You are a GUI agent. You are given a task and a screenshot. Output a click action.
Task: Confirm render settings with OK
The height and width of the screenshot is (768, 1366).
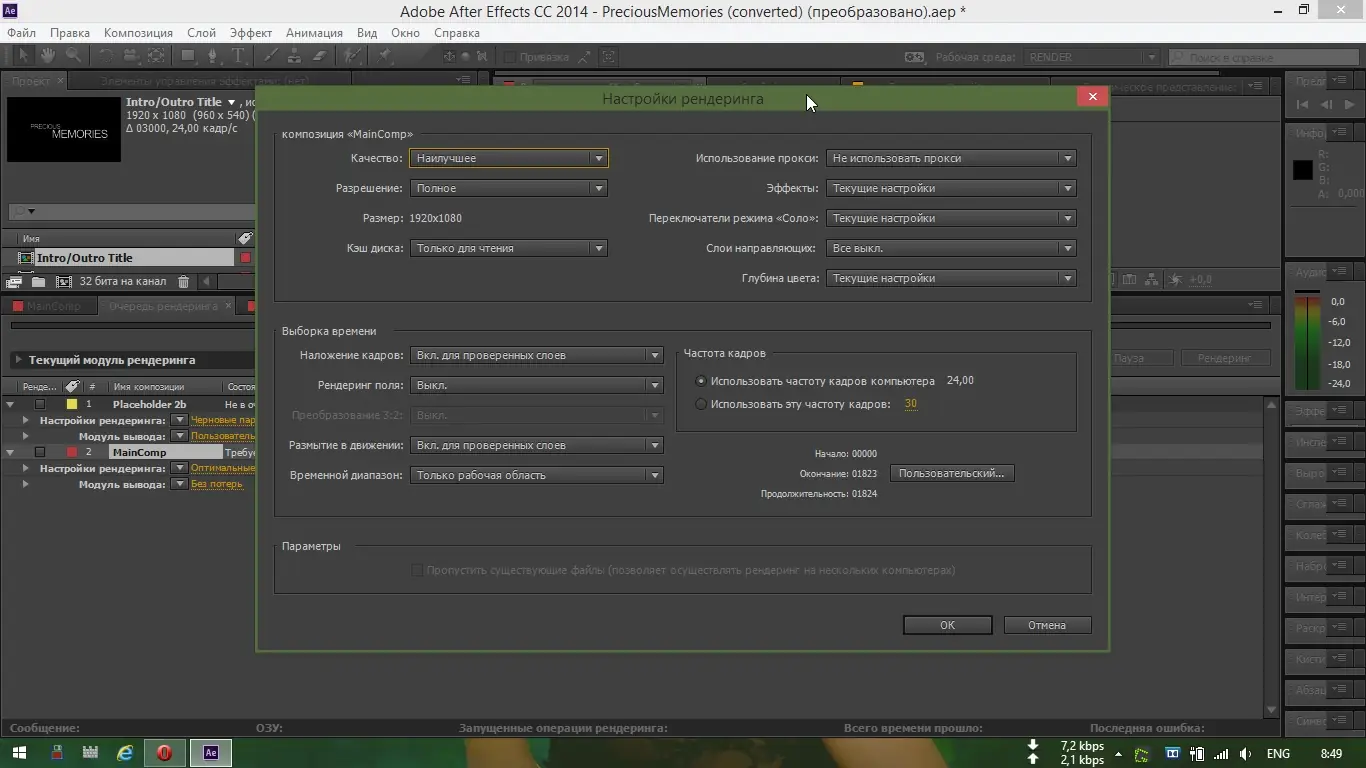[x=947, y=625]
